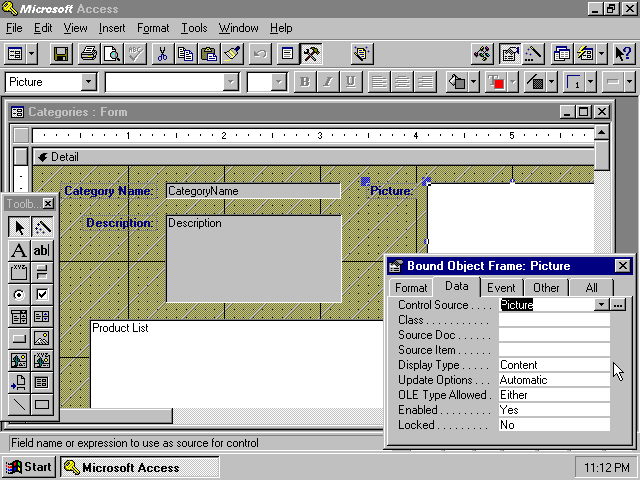Toggle Underline formatting
The width and height of the screenshot is (640, 480).
click(351, 82)
